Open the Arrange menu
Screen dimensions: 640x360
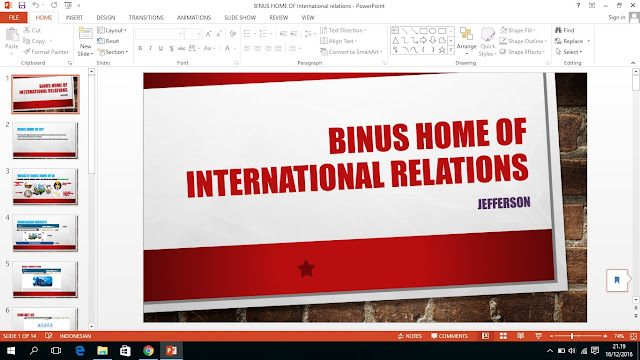click(466, 41)
